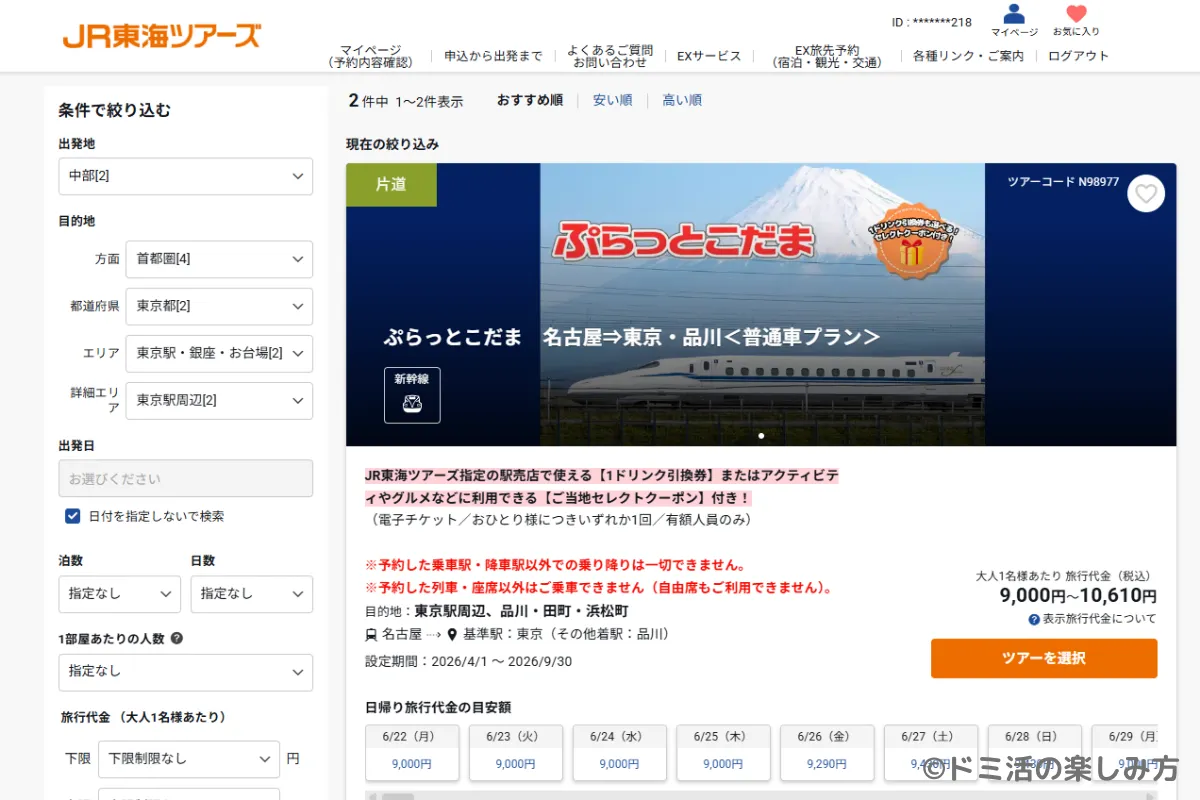Sort results by 安い順
The width and height of the screenshot is (1200, 800).
[x=612, y=100]
